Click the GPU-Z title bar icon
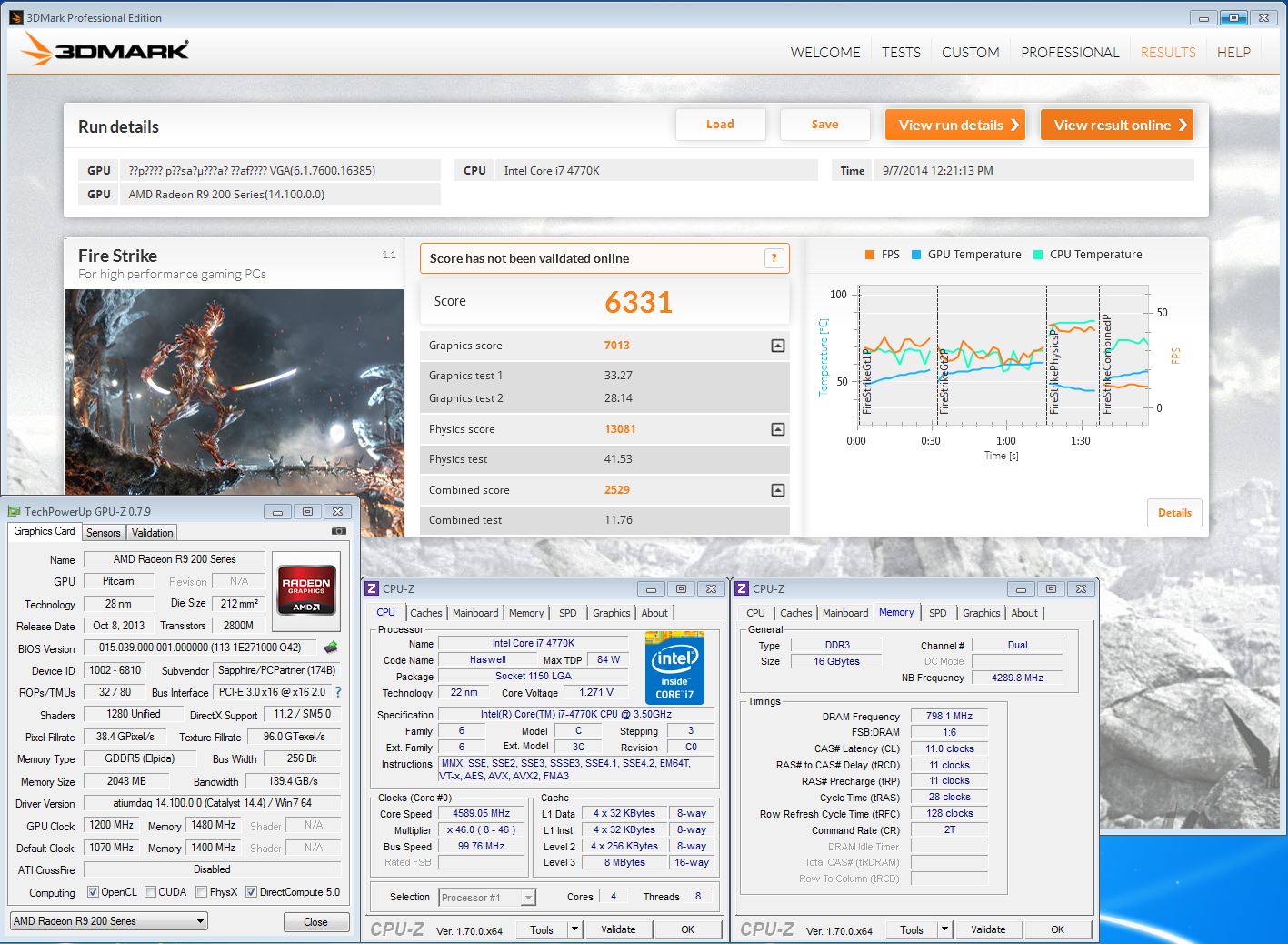The image size is (1288, 944). point(14,512)
